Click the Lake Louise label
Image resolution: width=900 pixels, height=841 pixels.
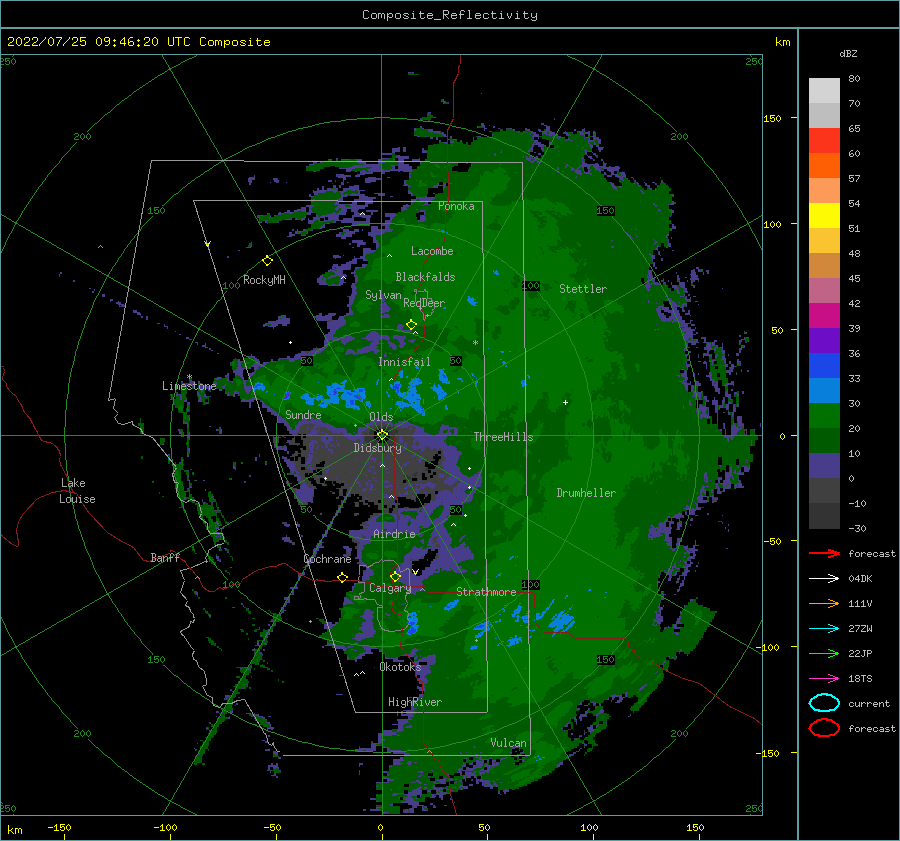coord(77,491)
